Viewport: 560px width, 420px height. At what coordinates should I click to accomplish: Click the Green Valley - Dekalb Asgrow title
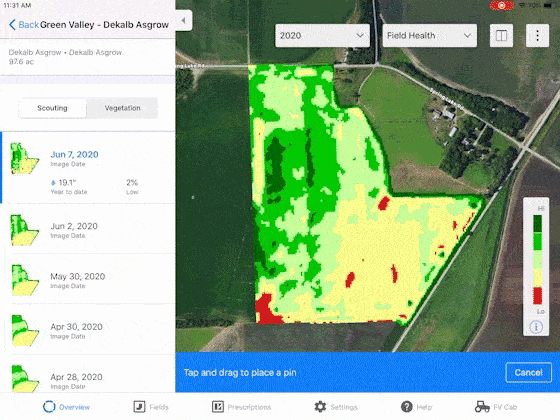[x=104, y=25]
